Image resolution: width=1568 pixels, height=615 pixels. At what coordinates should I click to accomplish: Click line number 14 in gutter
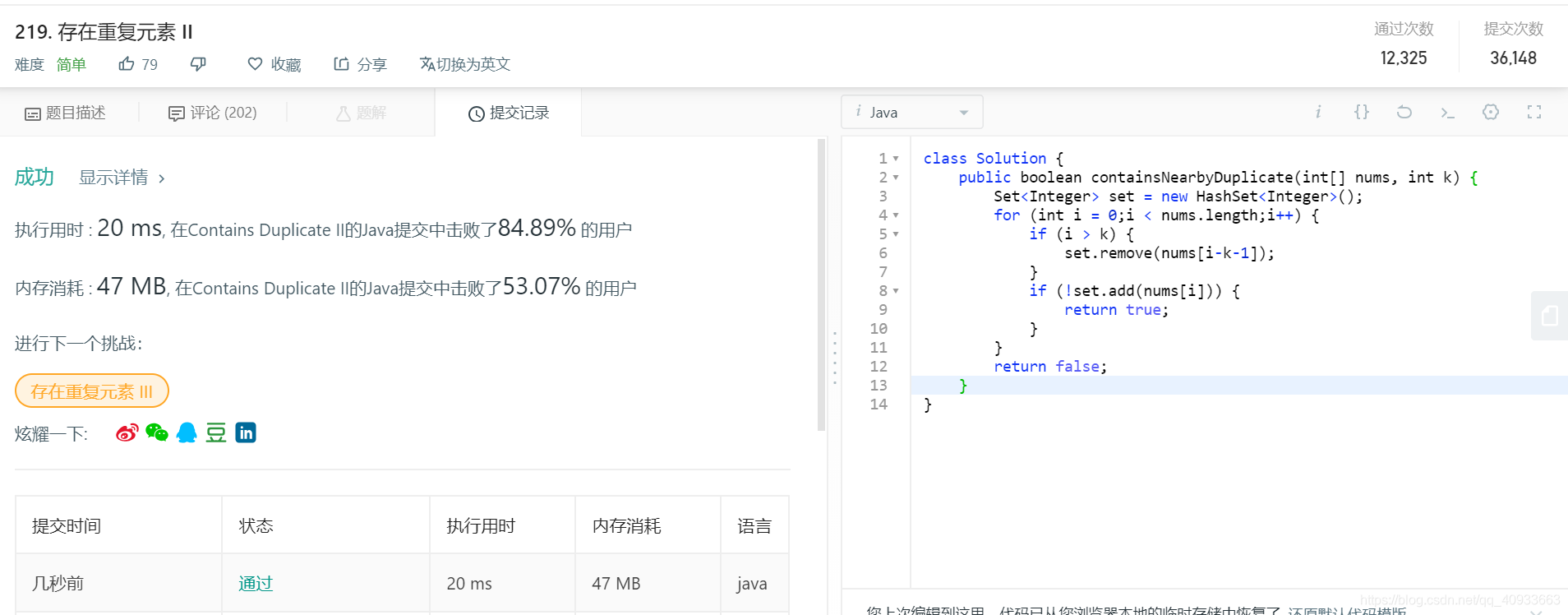pos(879,405)
